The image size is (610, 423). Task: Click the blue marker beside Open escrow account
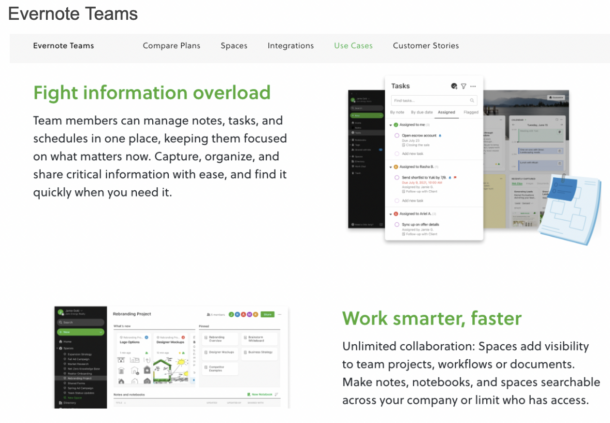440,135
